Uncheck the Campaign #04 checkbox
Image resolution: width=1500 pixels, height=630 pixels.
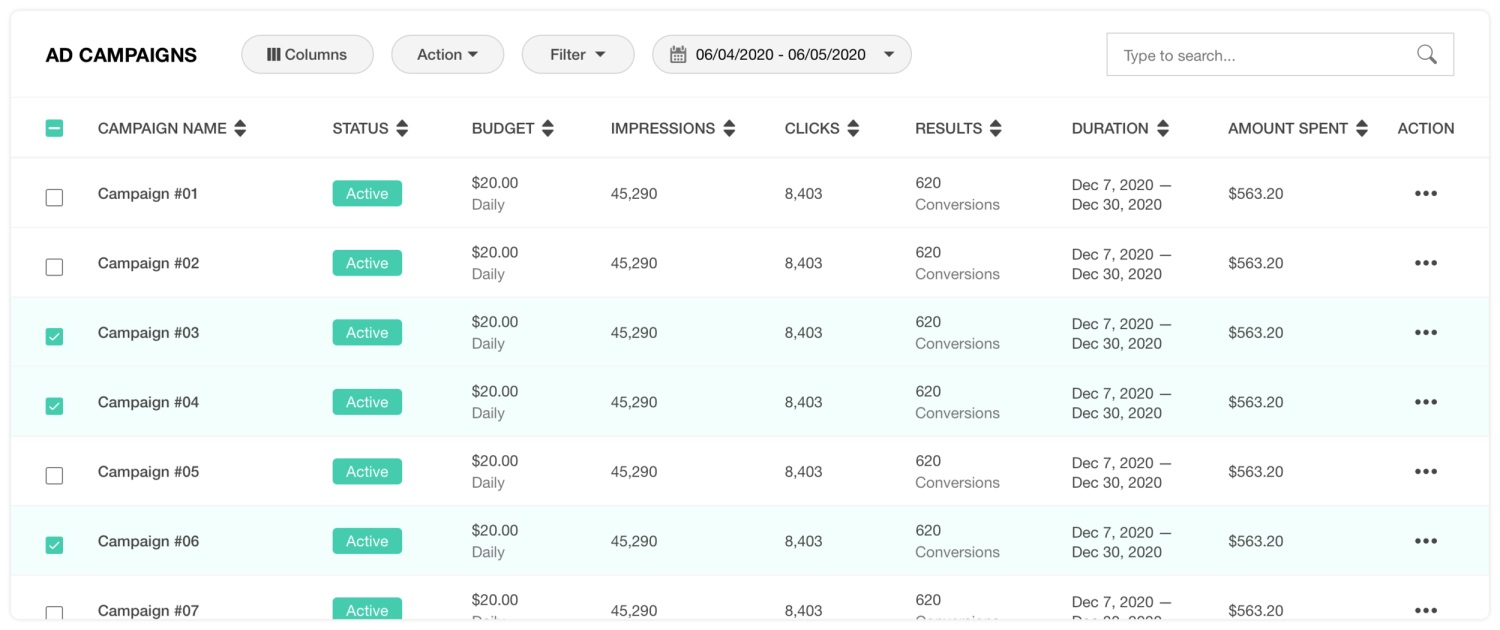pos(54,406)
